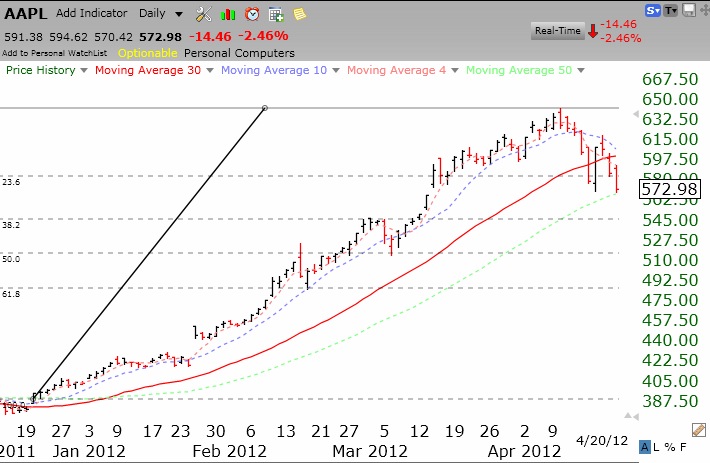Click the small gray up triangle near axis

[628, 415]
